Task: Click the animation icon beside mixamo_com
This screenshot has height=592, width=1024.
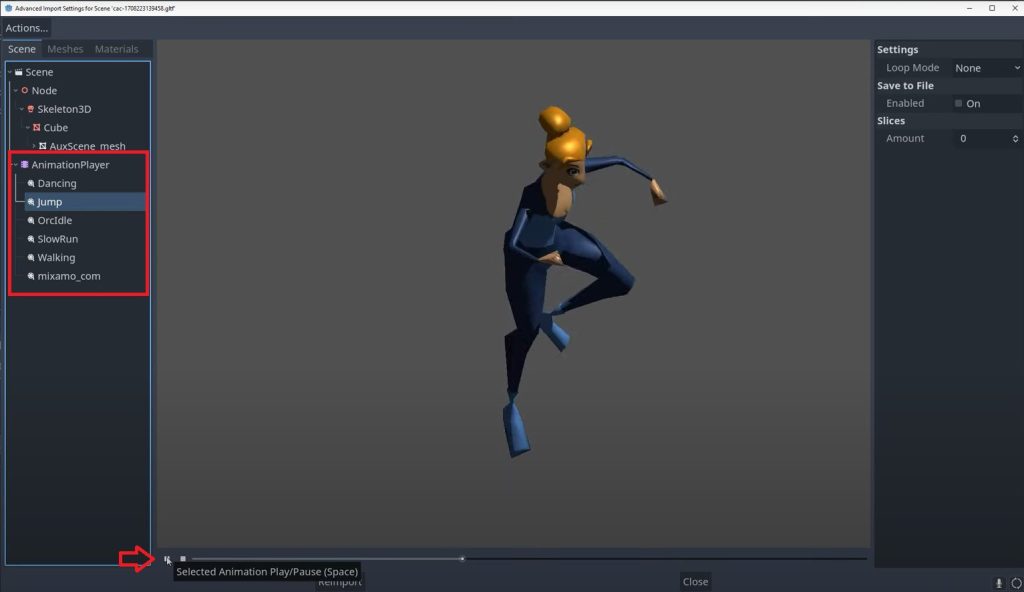Action: (31, 276)
